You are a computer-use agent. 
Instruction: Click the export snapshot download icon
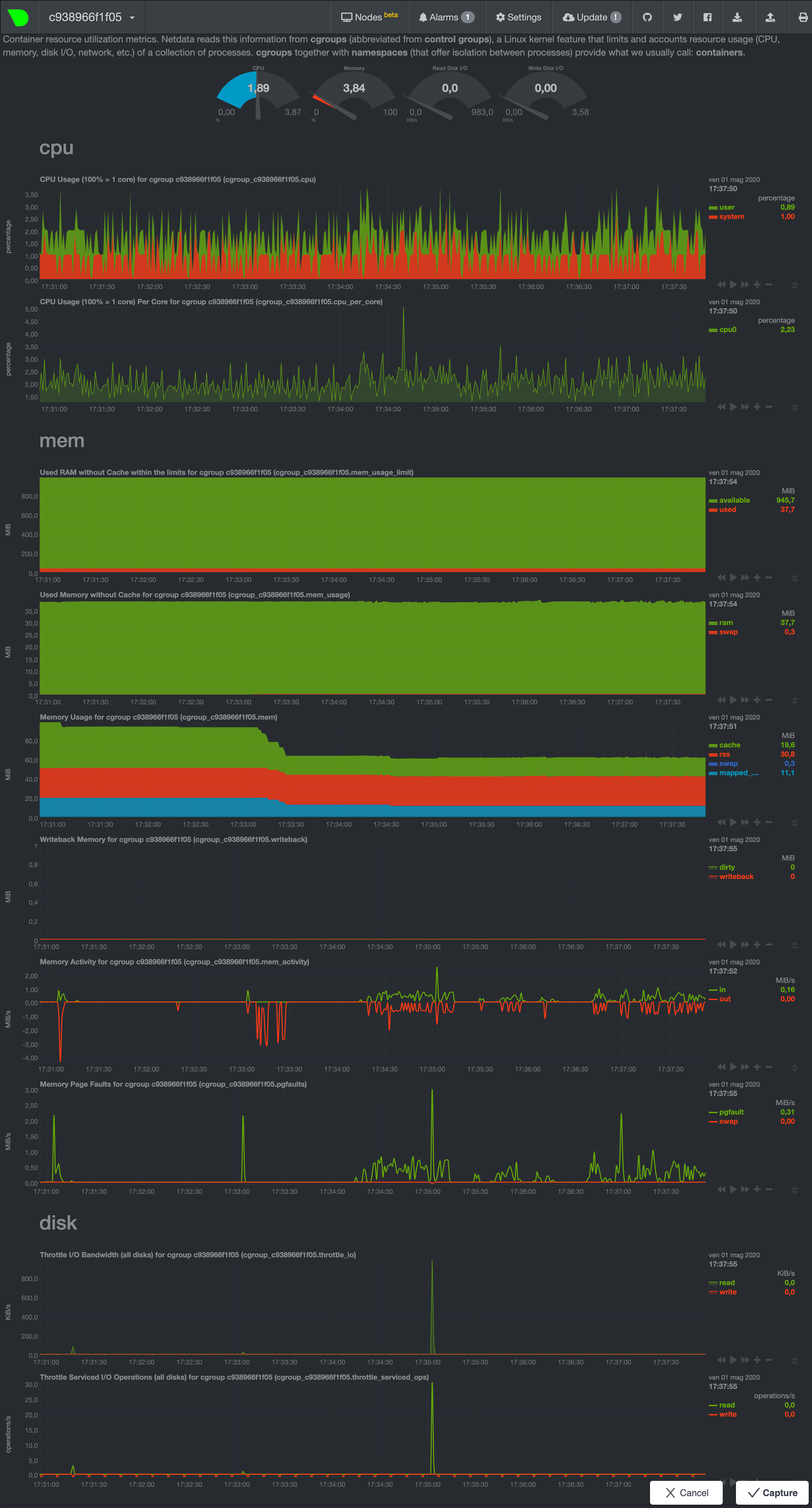(x=738, y=17)
